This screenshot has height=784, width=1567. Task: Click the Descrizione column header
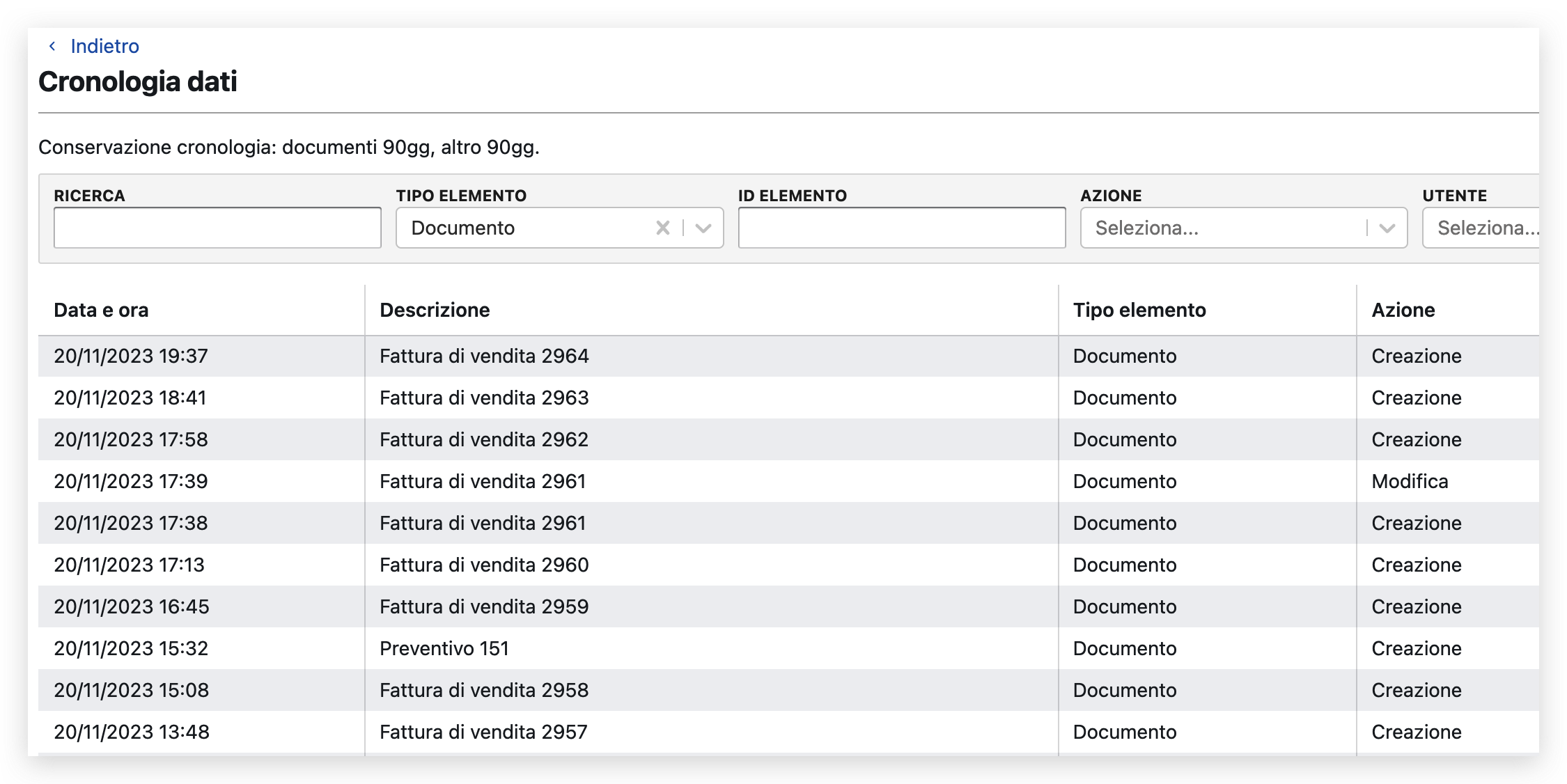(435, 310)
